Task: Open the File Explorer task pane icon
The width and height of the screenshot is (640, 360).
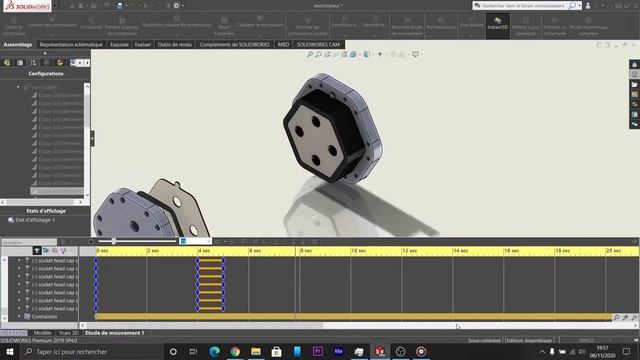Action: click(634, 84)
